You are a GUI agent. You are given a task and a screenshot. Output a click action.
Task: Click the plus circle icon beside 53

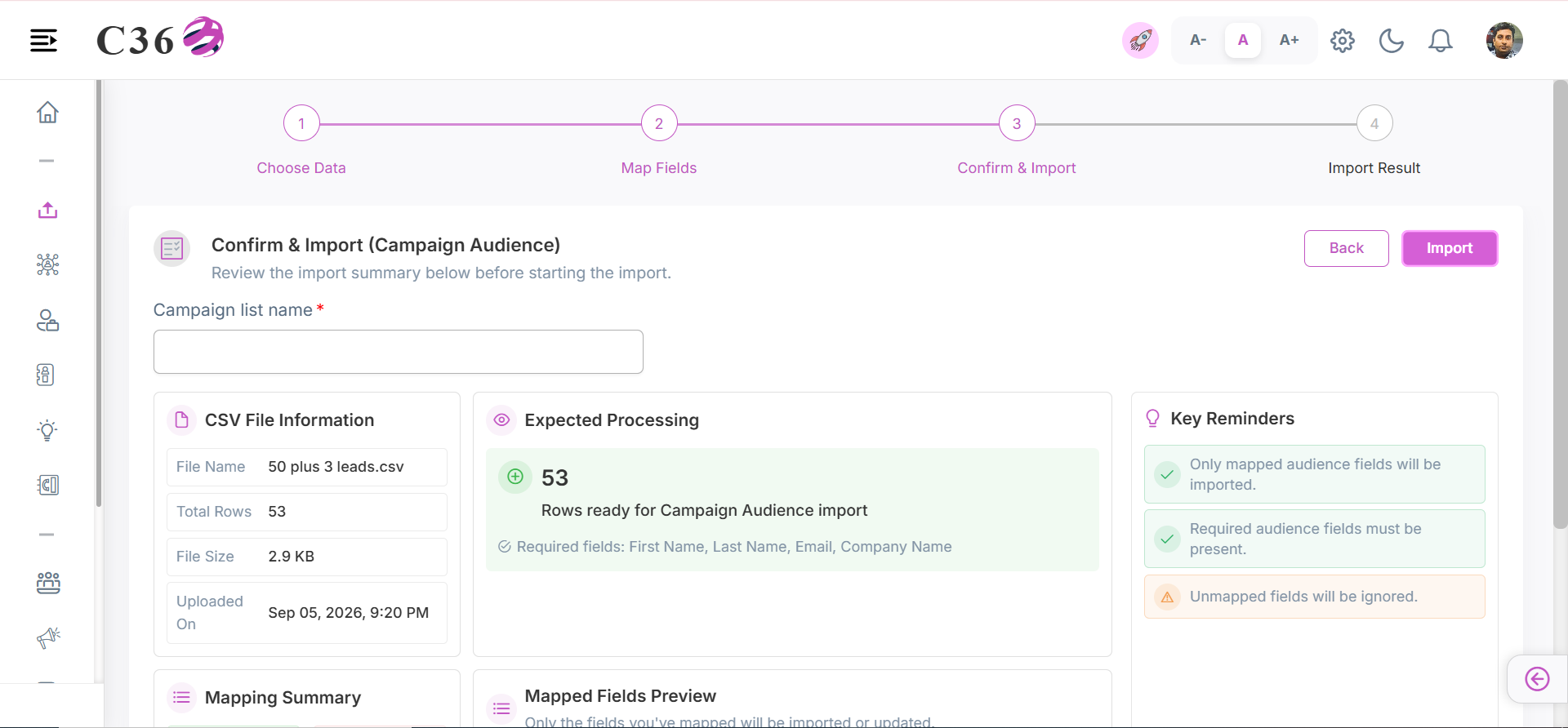point(515,477)
